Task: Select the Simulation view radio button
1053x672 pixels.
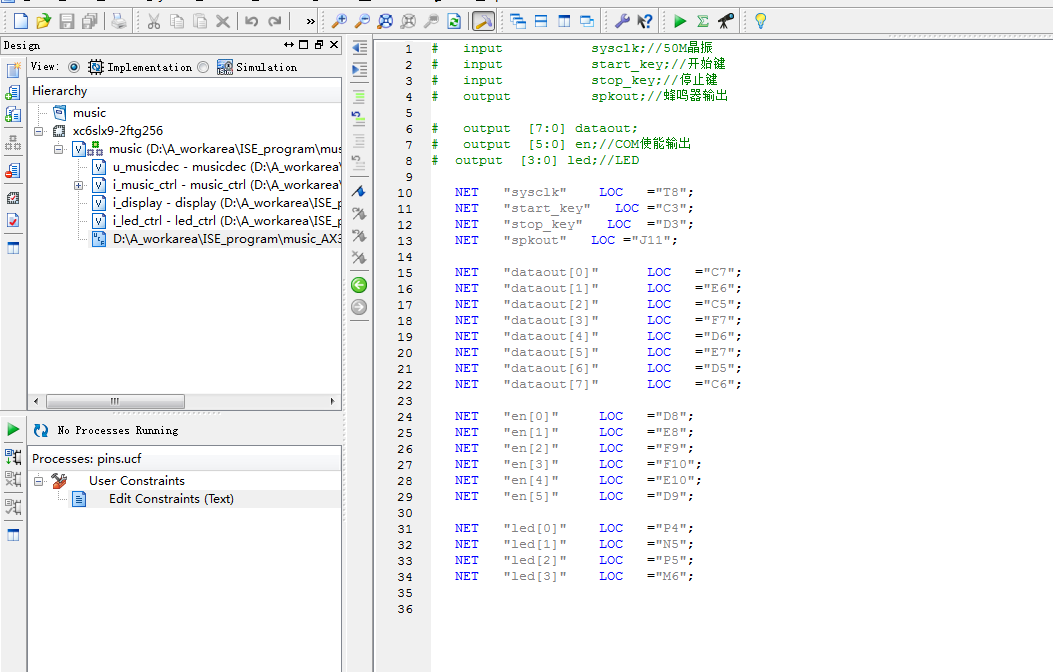Action: (x=203, y=67)
